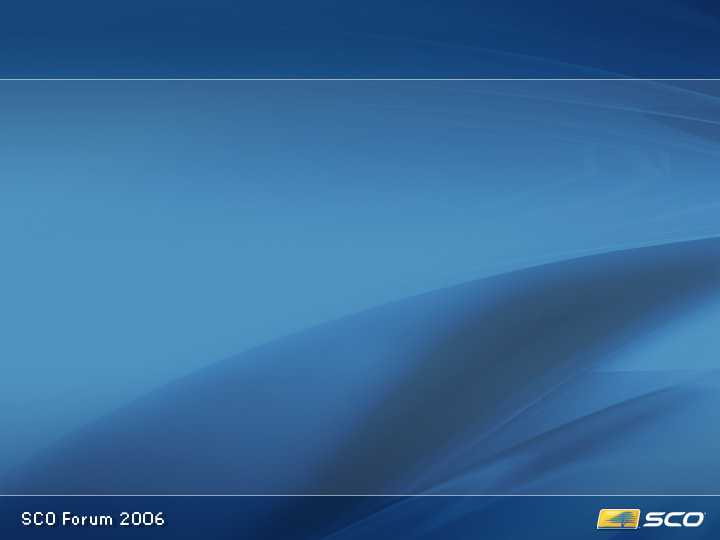The height and width of the screenshot is (540, 720).
Task: Click the tree graphic inside the yellow badge
Action: point(620,518)
